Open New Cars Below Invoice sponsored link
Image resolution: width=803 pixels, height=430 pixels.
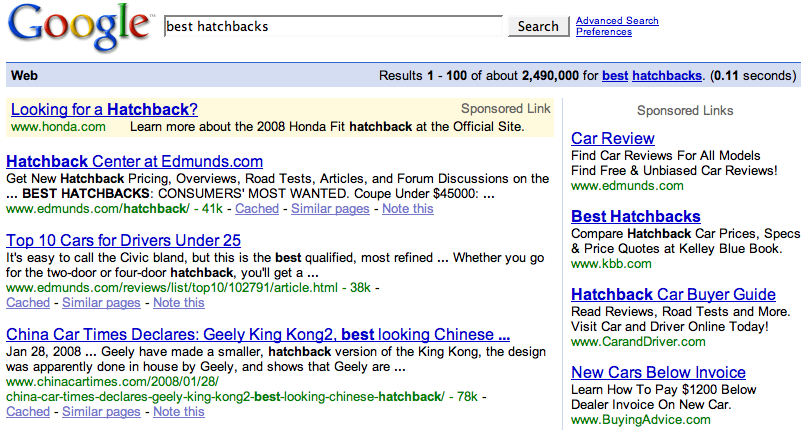pos(658,372)
